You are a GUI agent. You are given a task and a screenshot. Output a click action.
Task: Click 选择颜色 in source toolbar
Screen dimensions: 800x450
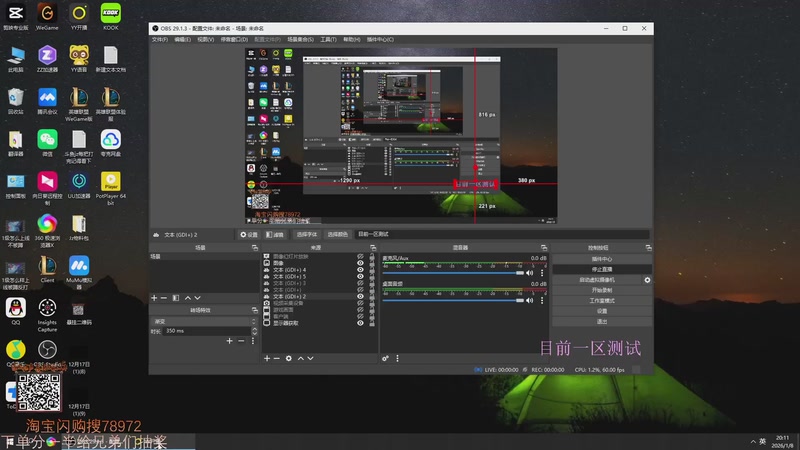pos(337,235)
